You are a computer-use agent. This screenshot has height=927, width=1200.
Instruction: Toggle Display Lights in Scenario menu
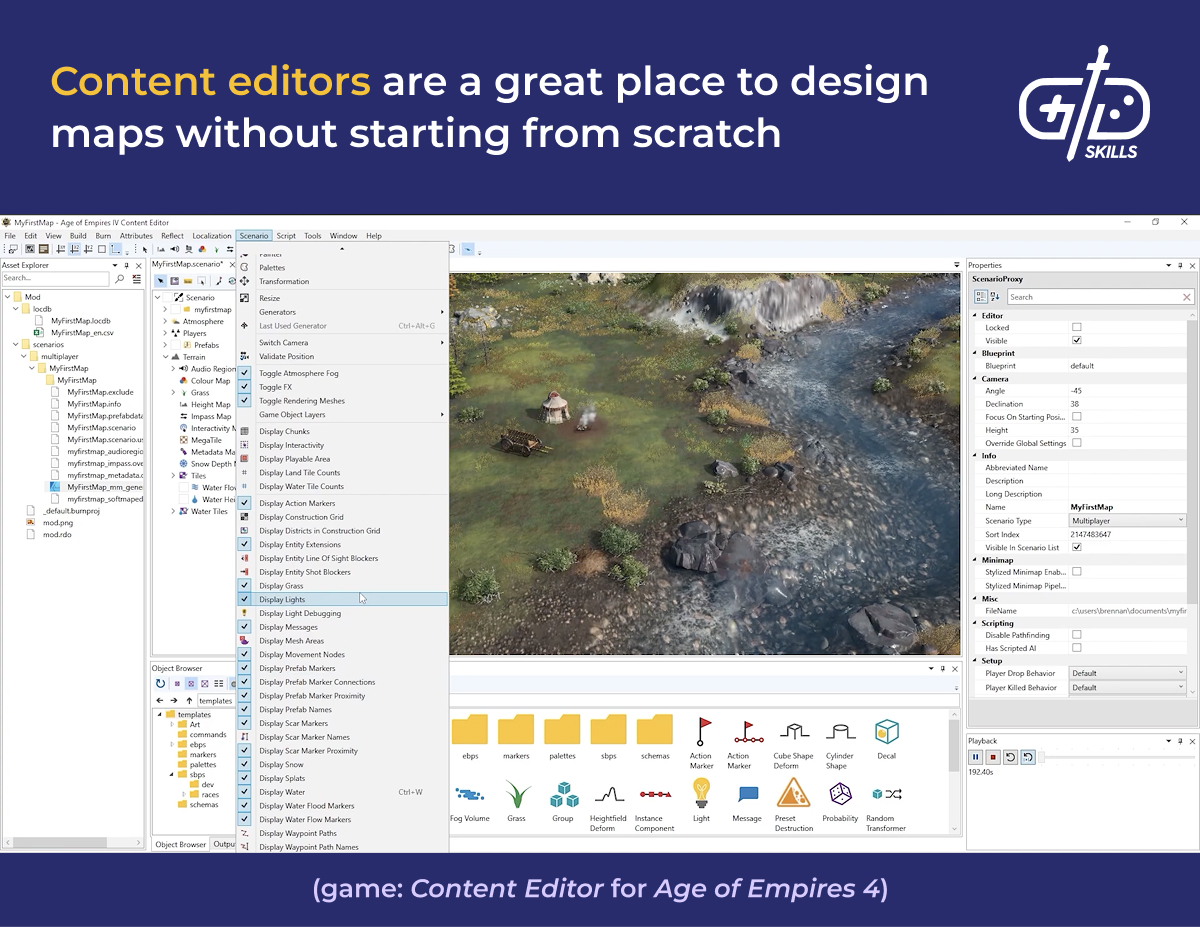(282, 600)
